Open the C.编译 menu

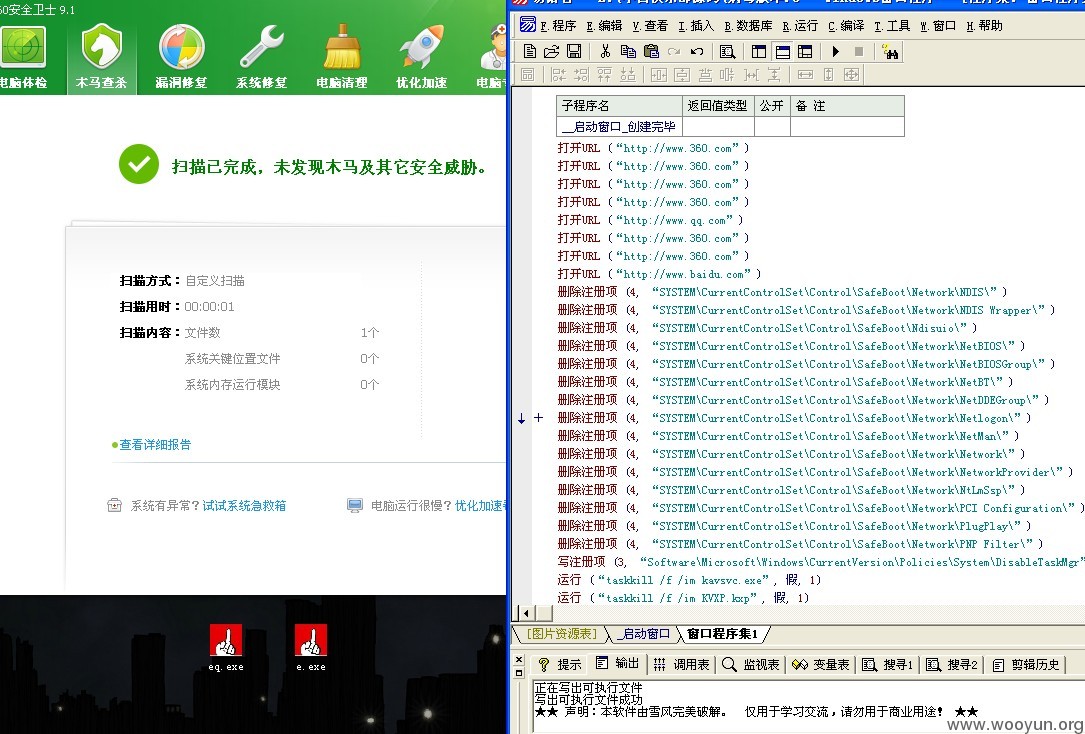point(846,26)
